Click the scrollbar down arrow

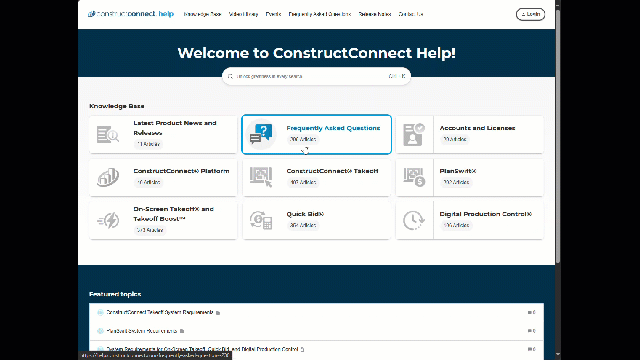point(558,355)
